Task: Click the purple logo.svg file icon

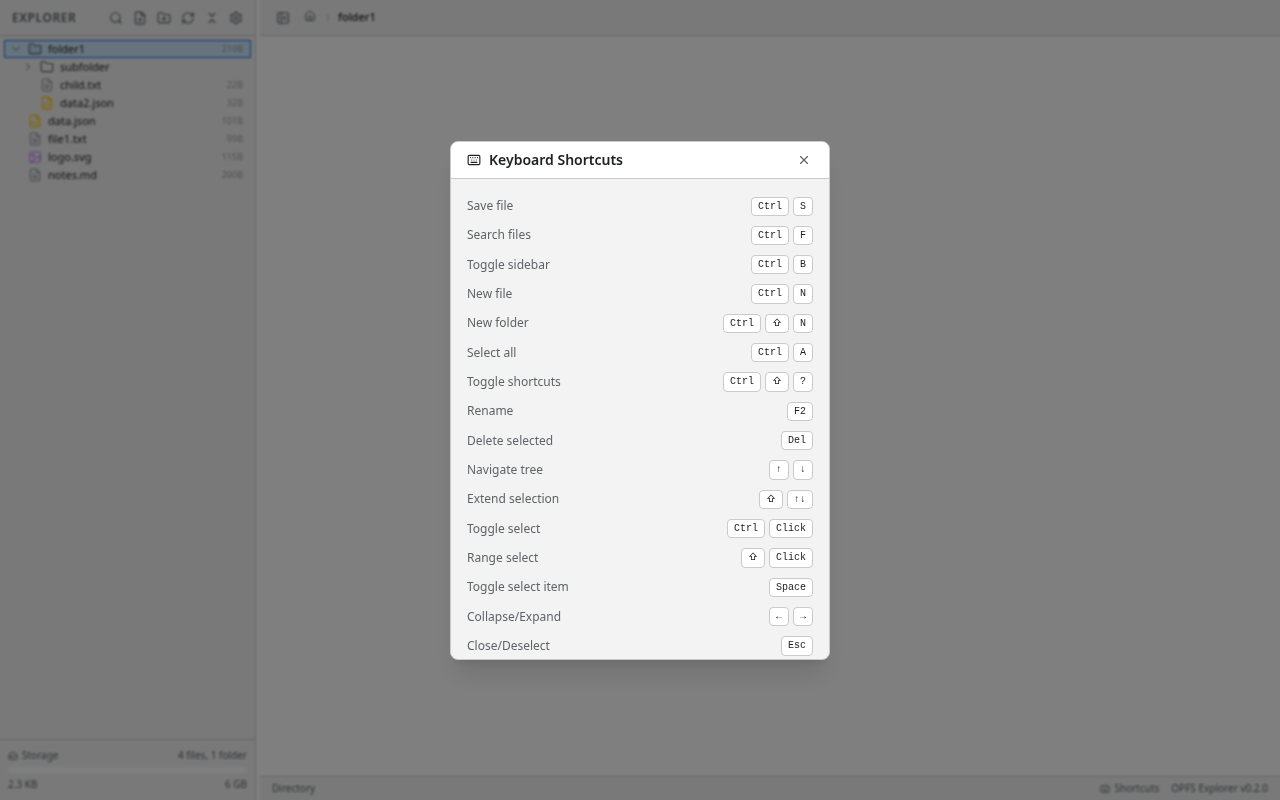Action: pyautogui.click(x=35, y=157)
